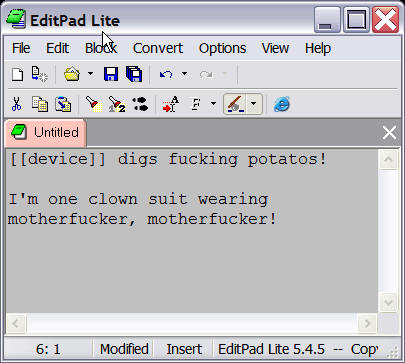Open the Block menu
This screenshot has width=405, height=363.
101,48
